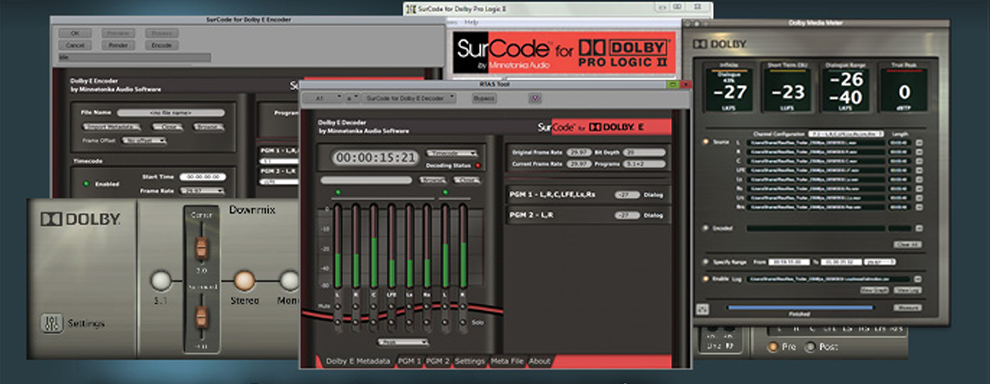Toggle the Timecode Enabled indicator
Viewport: 990px width, 384px height.
tap(86, 184)
